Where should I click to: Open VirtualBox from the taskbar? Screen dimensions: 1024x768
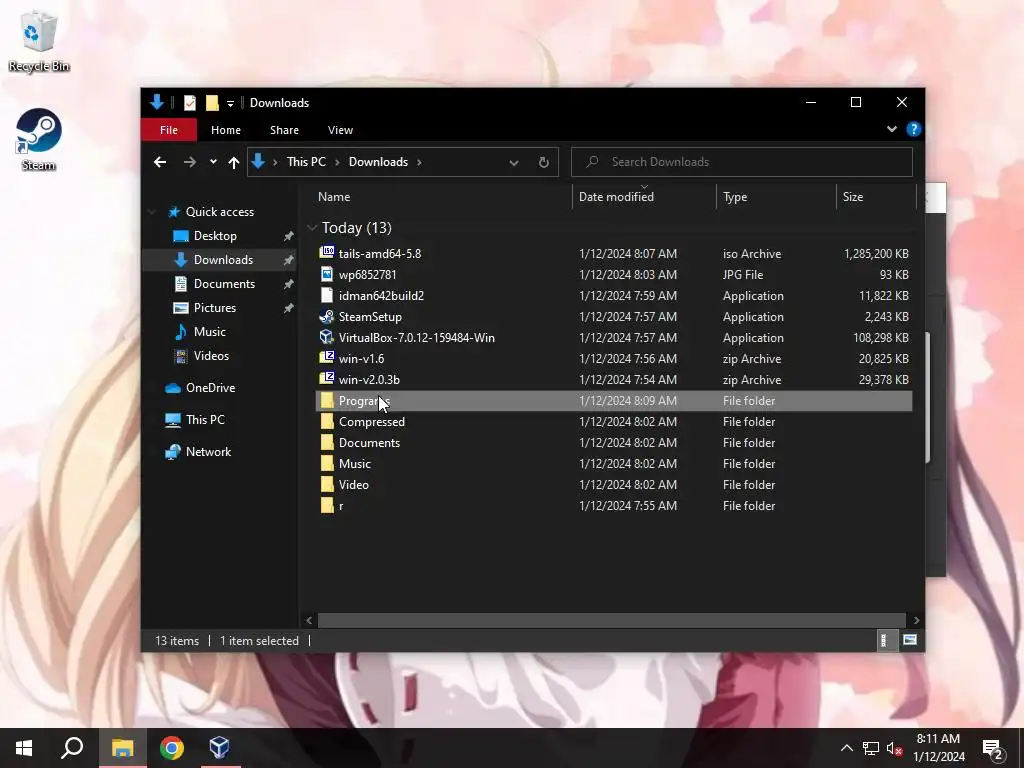(x=219, y=748)
